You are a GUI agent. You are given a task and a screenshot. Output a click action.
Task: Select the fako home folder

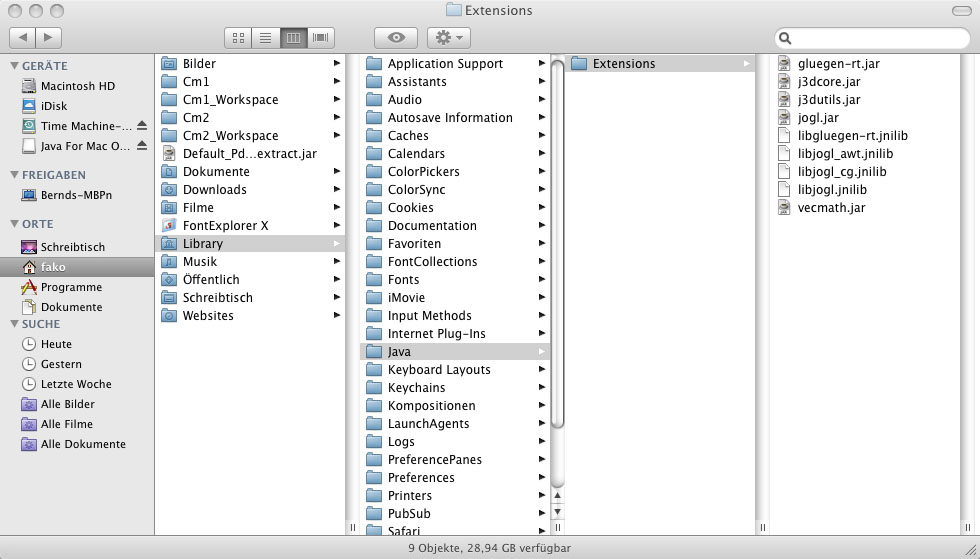coord(77,267)
